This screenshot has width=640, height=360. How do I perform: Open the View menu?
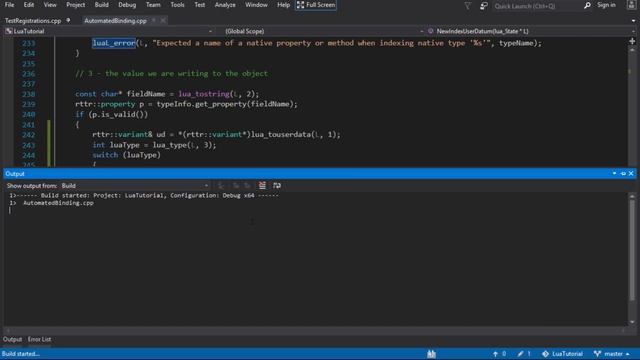50,5
